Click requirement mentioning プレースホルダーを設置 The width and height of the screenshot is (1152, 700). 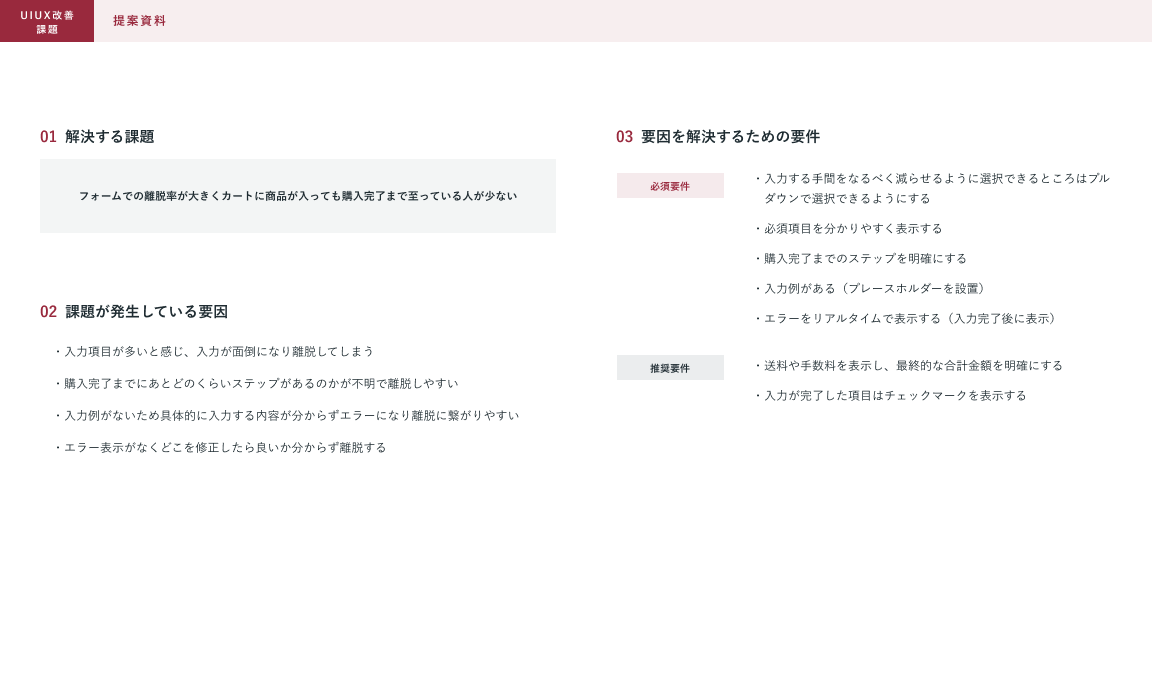pos(876,289)
